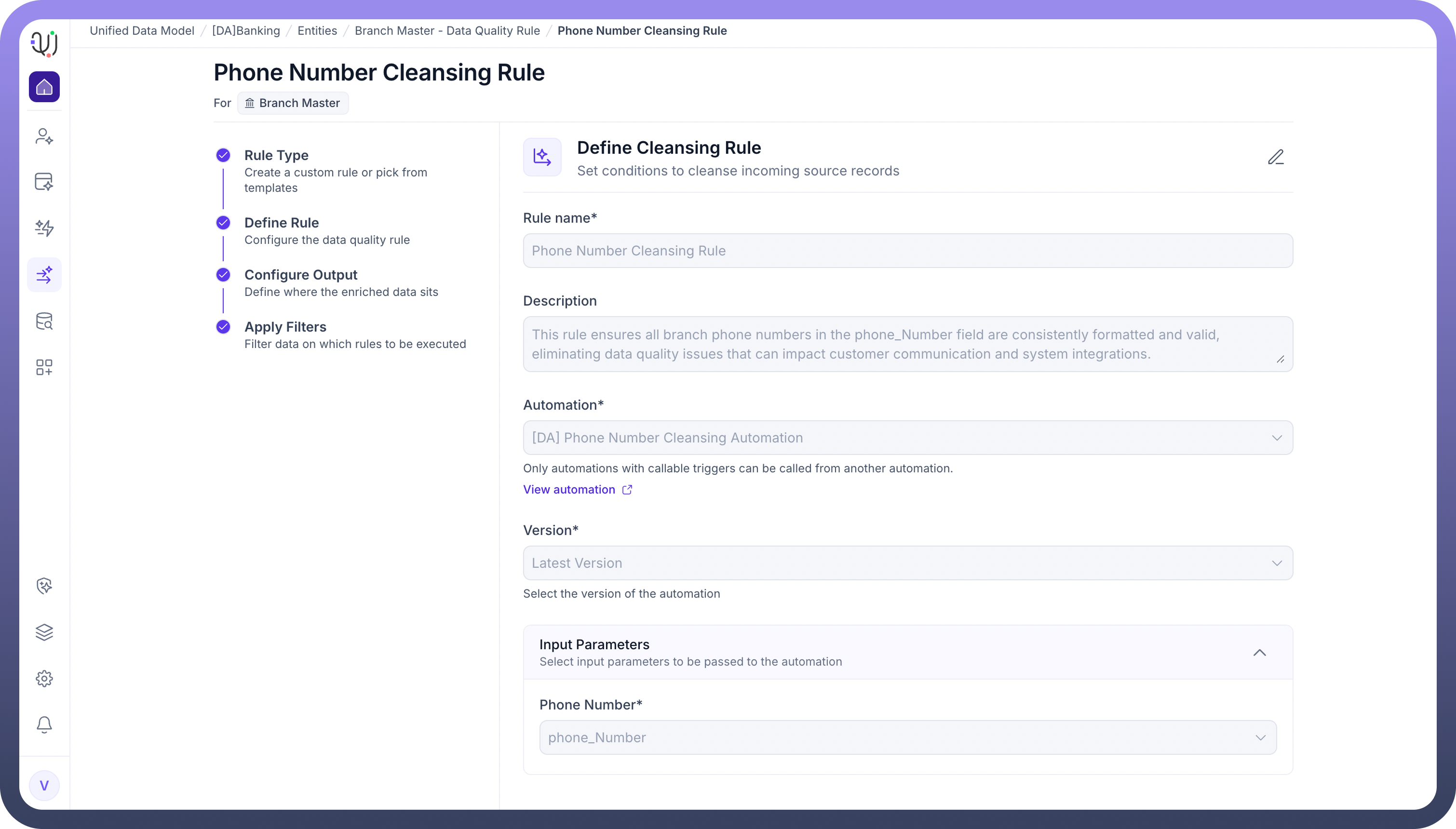Click the pencil edit icon for cleansing rule
This screenshot has width=1456, height=829.
pyautogui.click(x=1276, y=157)
